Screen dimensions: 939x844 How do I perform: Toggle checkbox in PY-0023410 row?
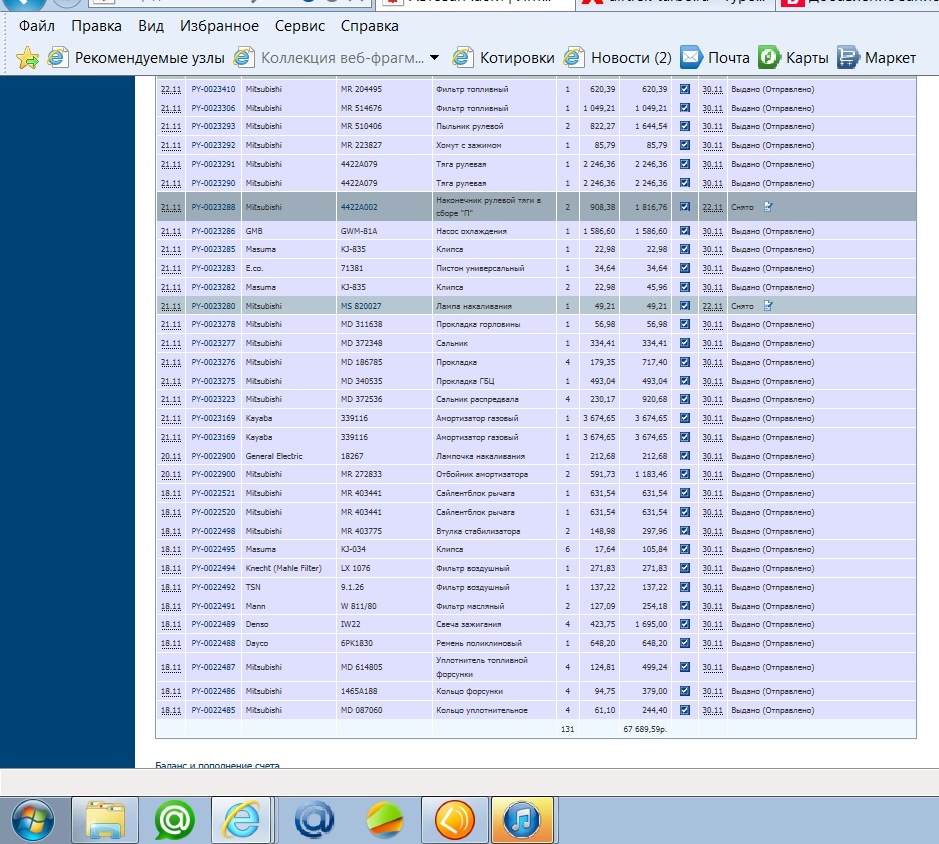(684, 89)
